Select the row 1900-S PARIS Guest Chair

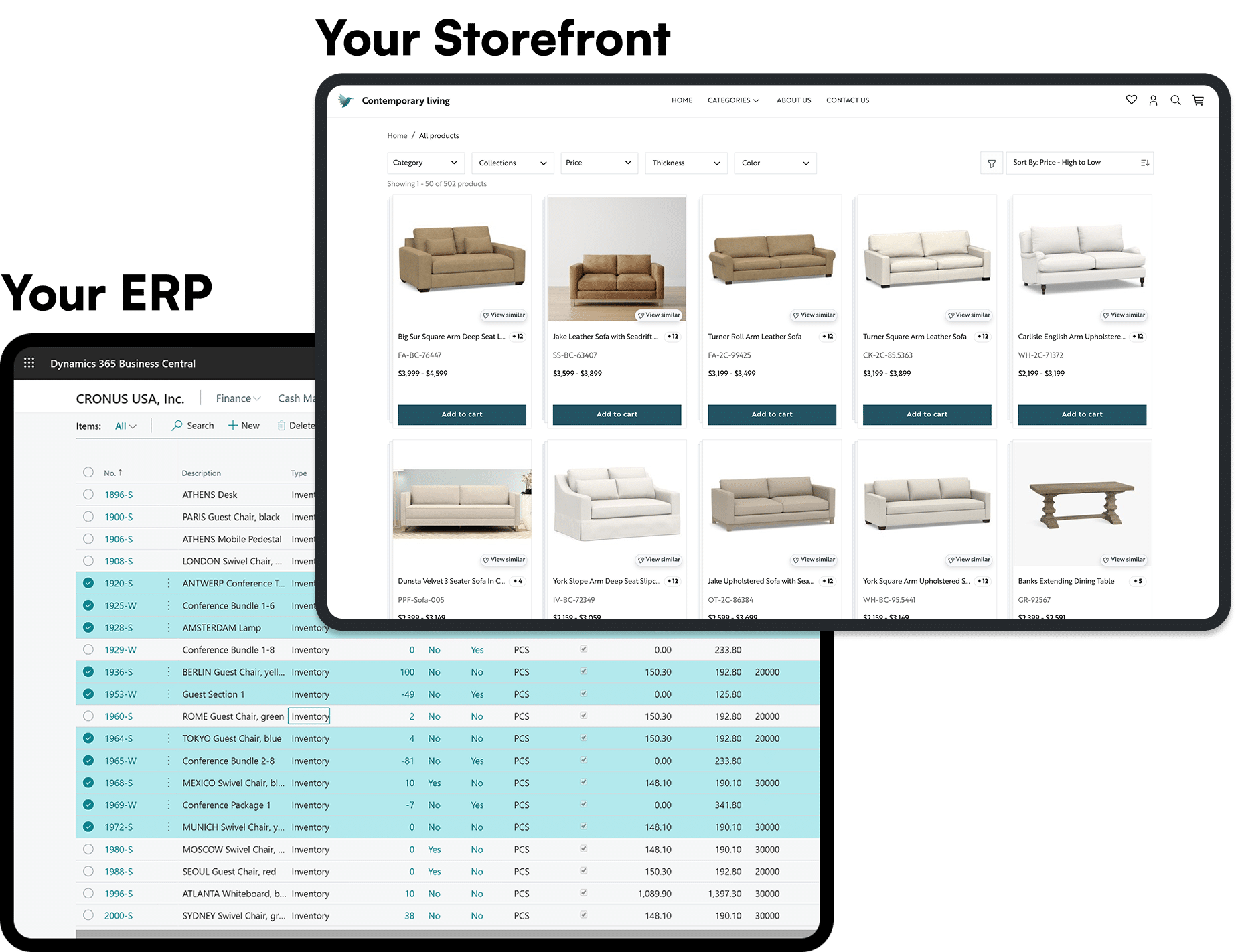point(88,516)
